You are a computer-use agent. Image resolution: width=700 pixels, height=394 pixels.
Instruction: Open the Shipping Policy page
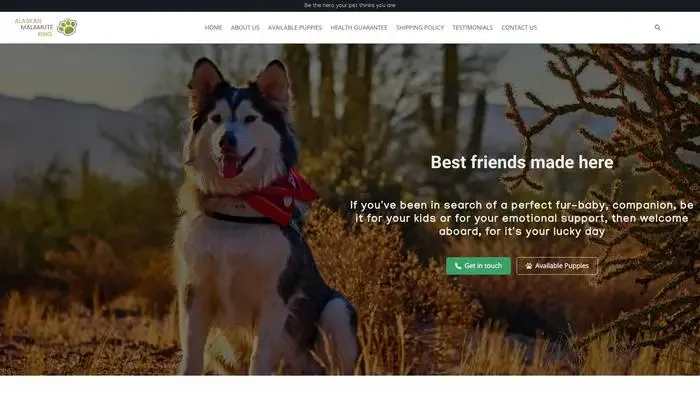420,28
